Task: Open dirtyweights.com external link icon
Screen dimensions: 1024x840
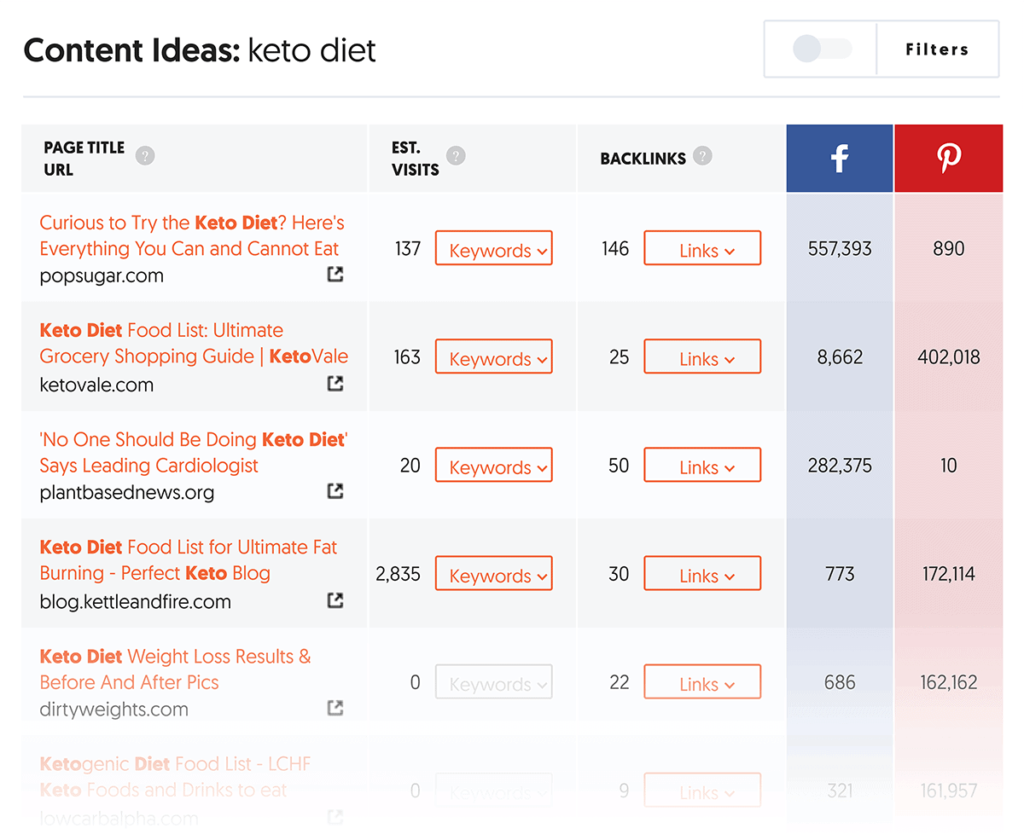Action: (335, 708)
